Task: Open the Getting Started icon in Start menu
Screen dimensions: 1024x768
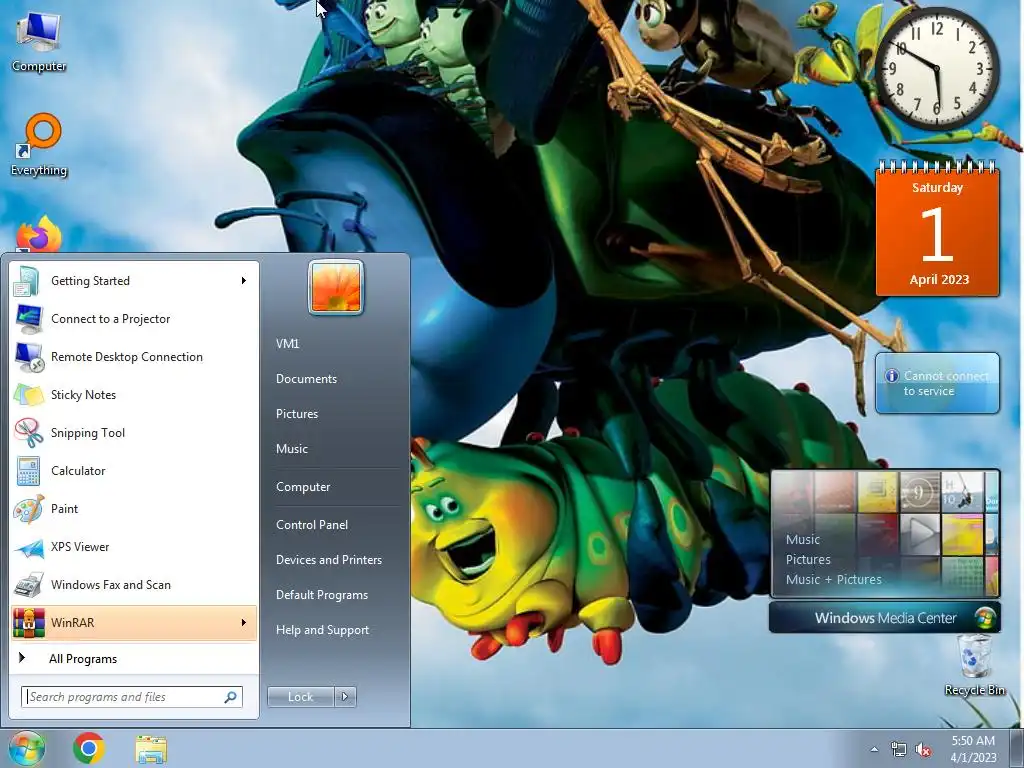Action: 28,281
